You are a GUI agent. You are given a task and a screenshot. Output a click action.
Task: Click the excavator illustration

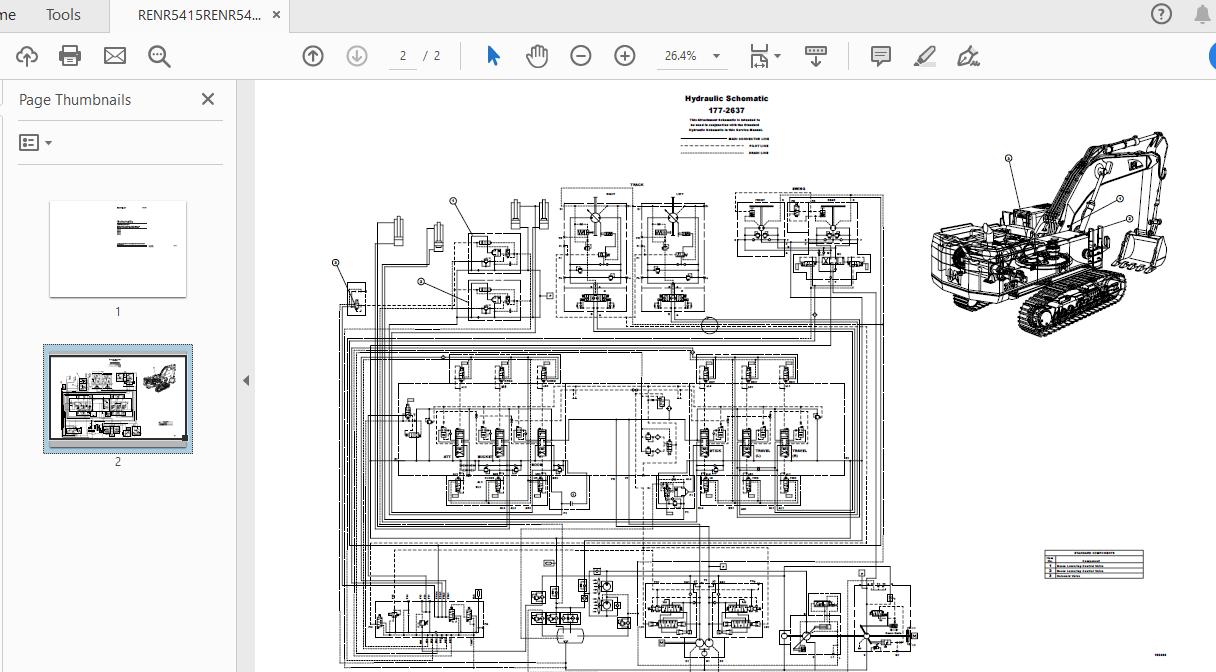(1050, 232)
